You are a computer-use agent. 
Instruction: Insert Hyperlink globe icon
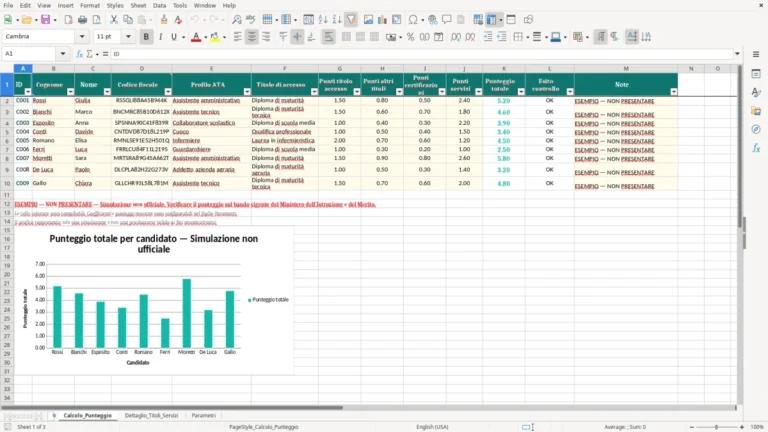coord(432,20)
